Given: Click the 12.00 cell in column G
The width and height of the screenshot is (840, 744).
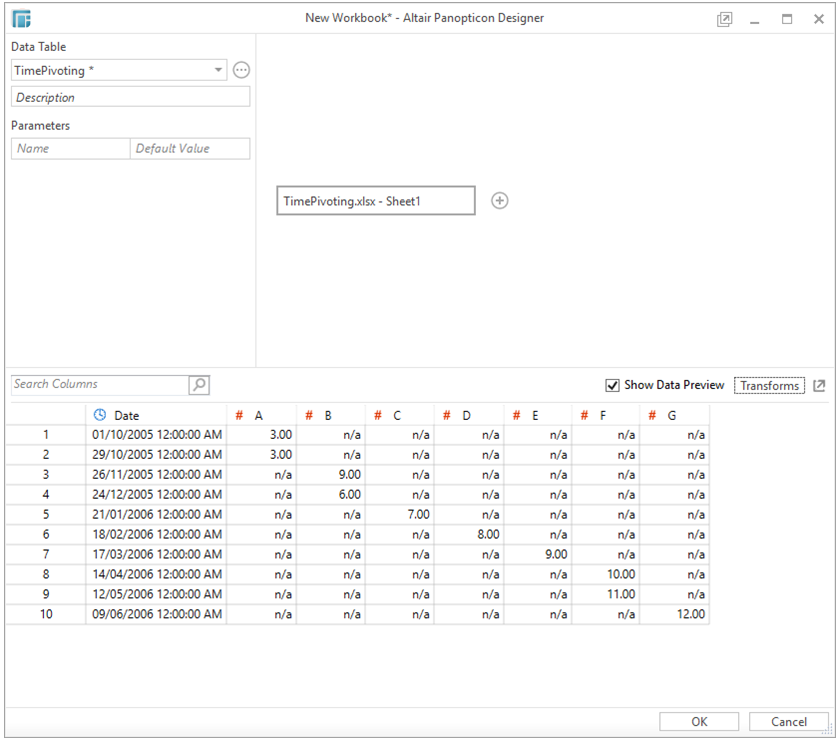Looking at the screenshot, I should click(674, 614).
